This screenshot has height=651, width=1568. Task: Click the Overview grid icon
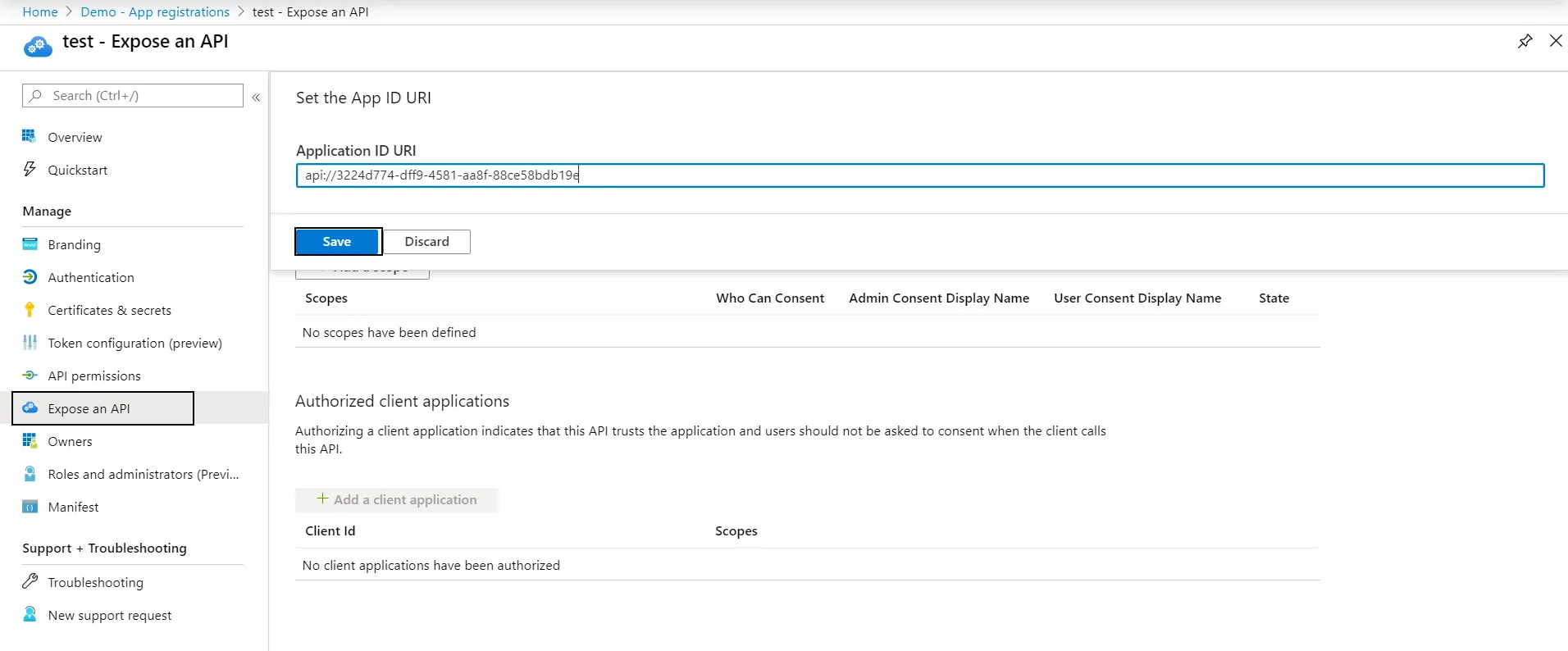30,136
